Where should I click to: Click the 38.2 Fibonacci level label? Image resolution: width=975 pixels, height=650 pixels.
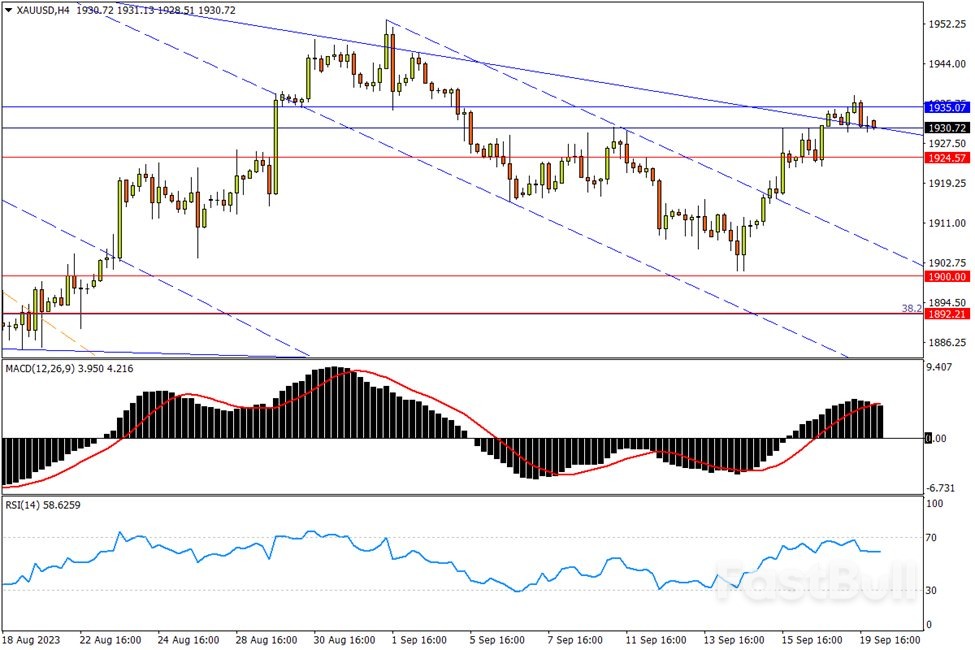(x=911, y=309)
